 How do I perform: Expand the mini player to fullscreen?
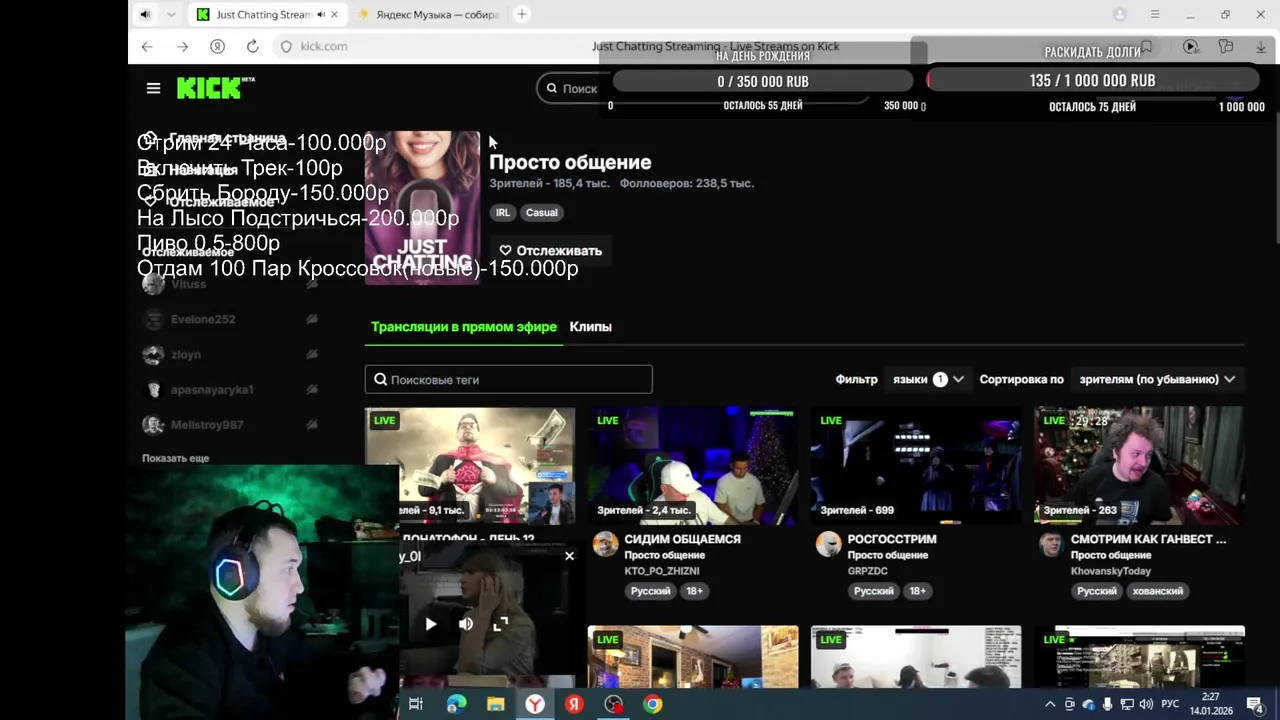coord(501,624)
